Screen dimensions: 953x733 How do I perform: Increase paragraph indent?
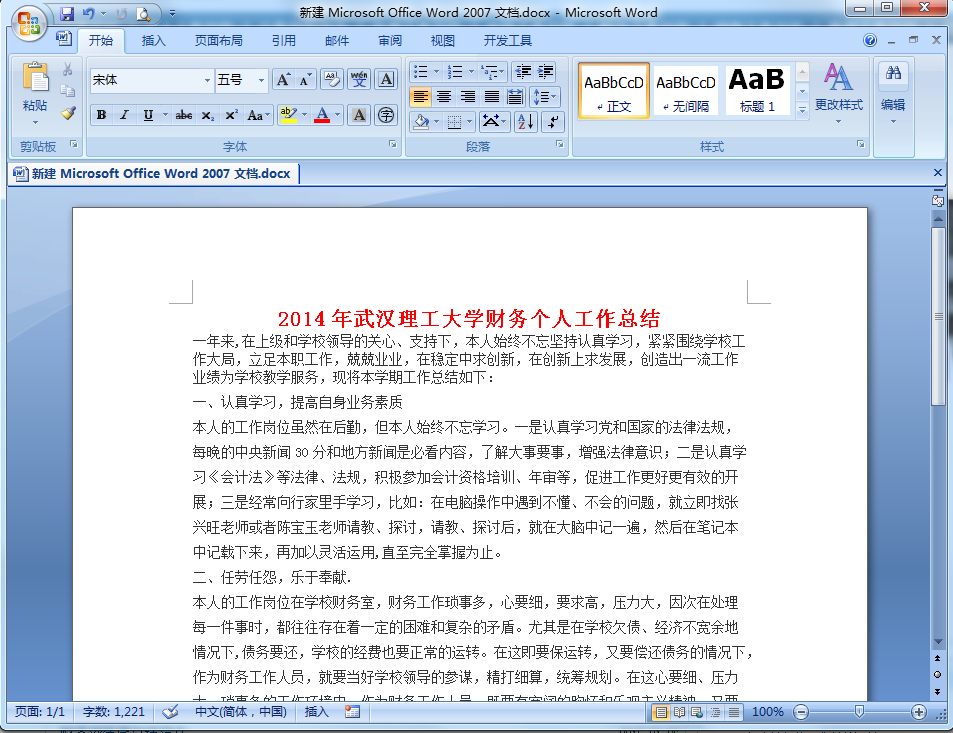545,72
